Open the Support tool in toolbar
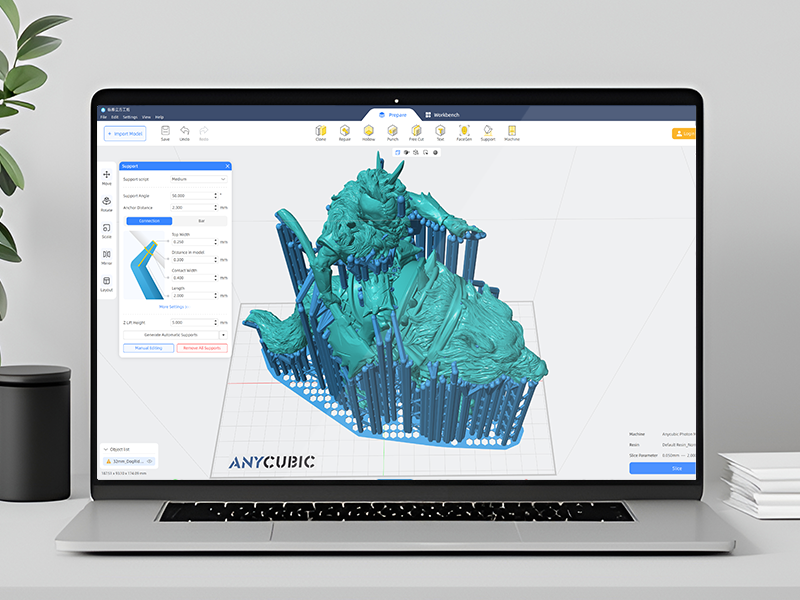The width and height of the screenshot is (800, 600). (488, 133)
